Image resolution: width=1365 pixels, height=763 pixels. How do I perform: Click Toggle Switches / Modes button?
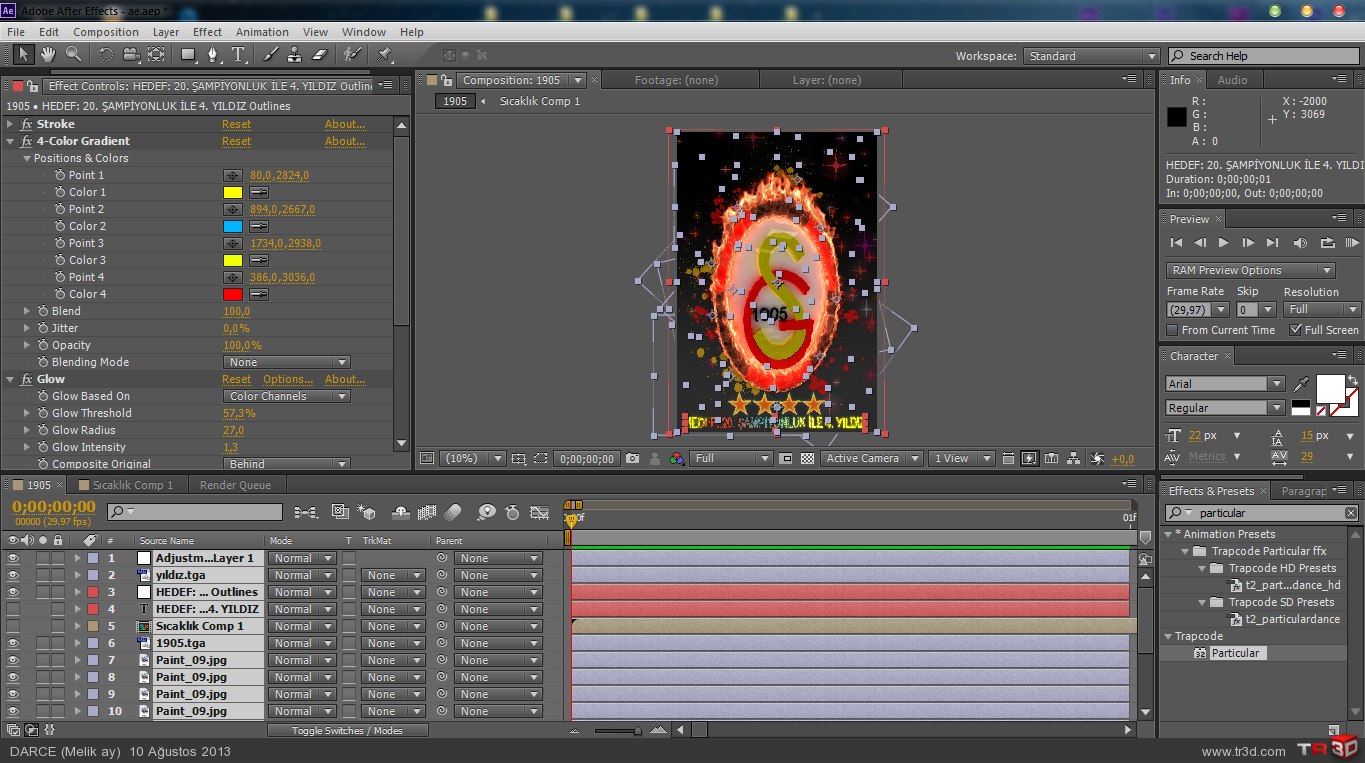347,731
